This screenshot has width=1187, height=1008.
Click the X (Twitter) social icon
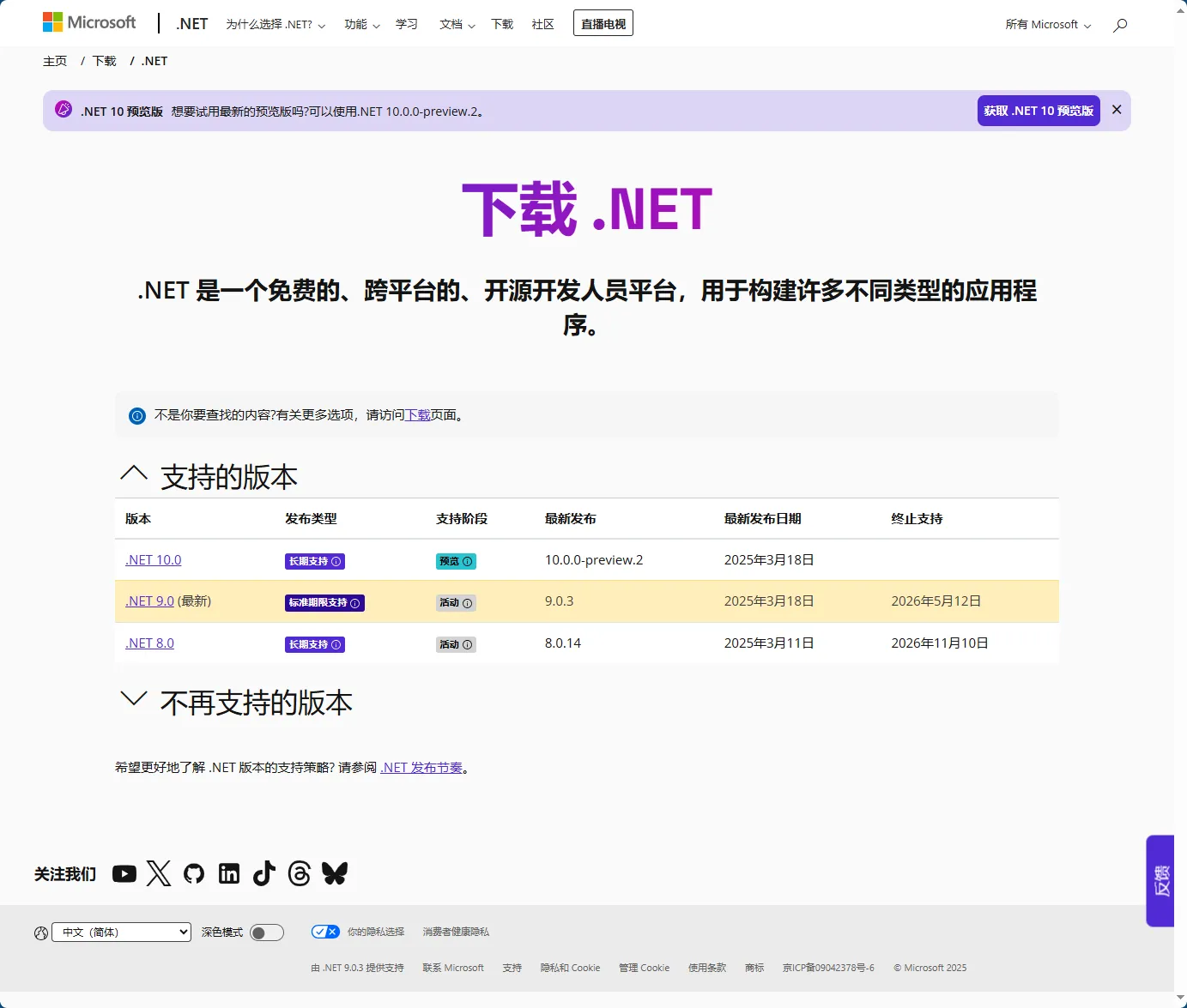tap(159, 873)
